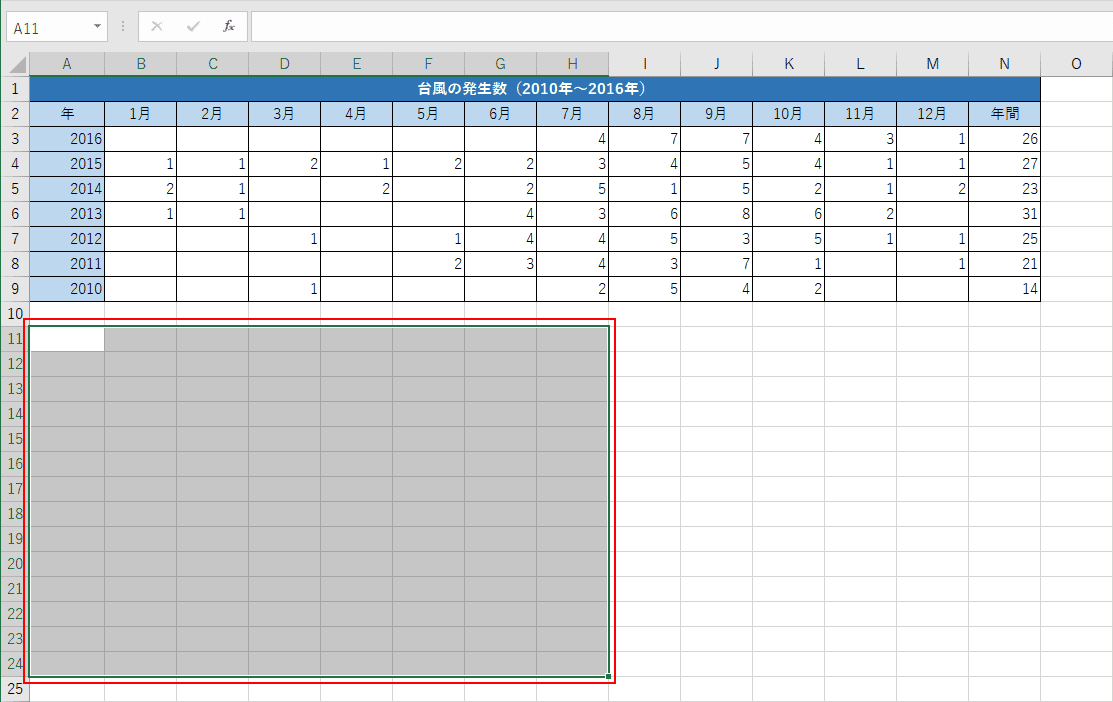
Task: Click the Enter checkmark icon in formula bar
Action: [192, 26]
